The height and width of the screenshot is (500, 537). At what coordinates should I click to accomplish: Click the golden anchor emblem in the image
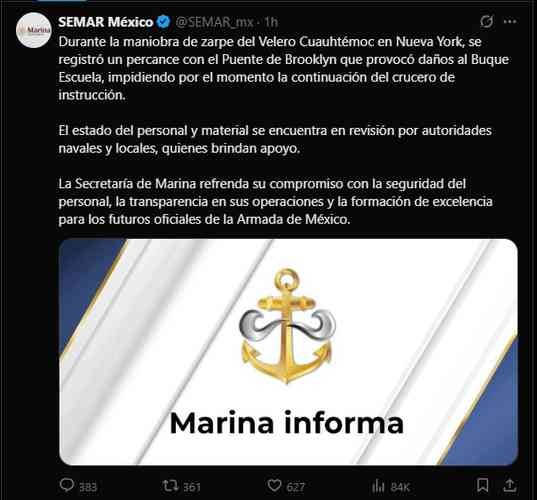[x=287, y=326]
